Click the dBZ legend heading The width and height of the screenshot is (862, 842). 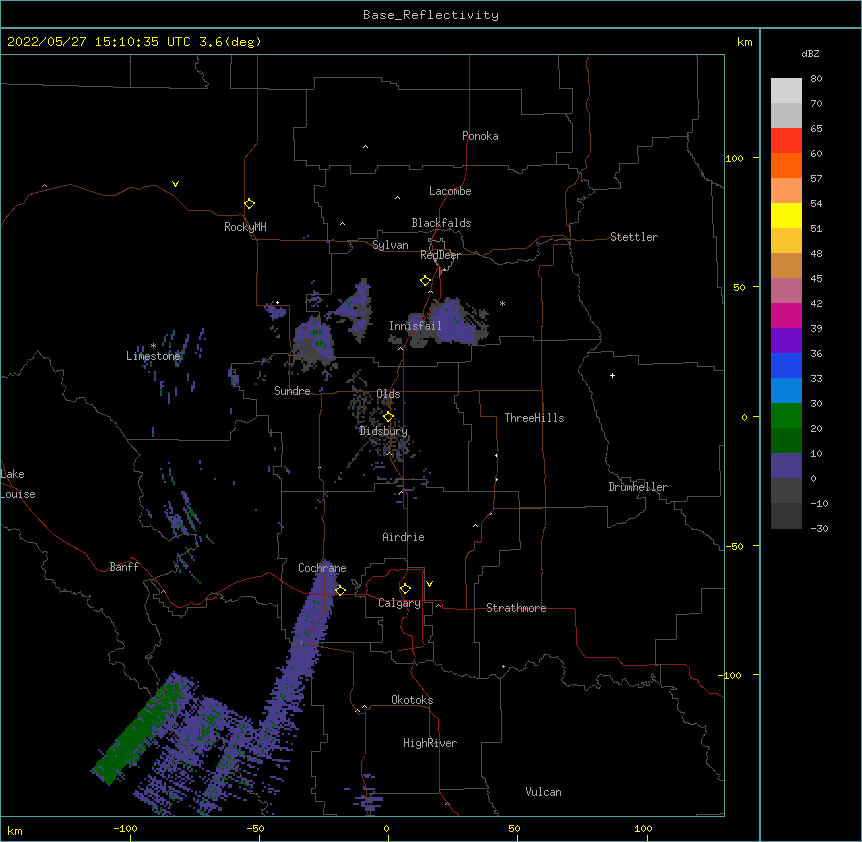coord(810,54)
